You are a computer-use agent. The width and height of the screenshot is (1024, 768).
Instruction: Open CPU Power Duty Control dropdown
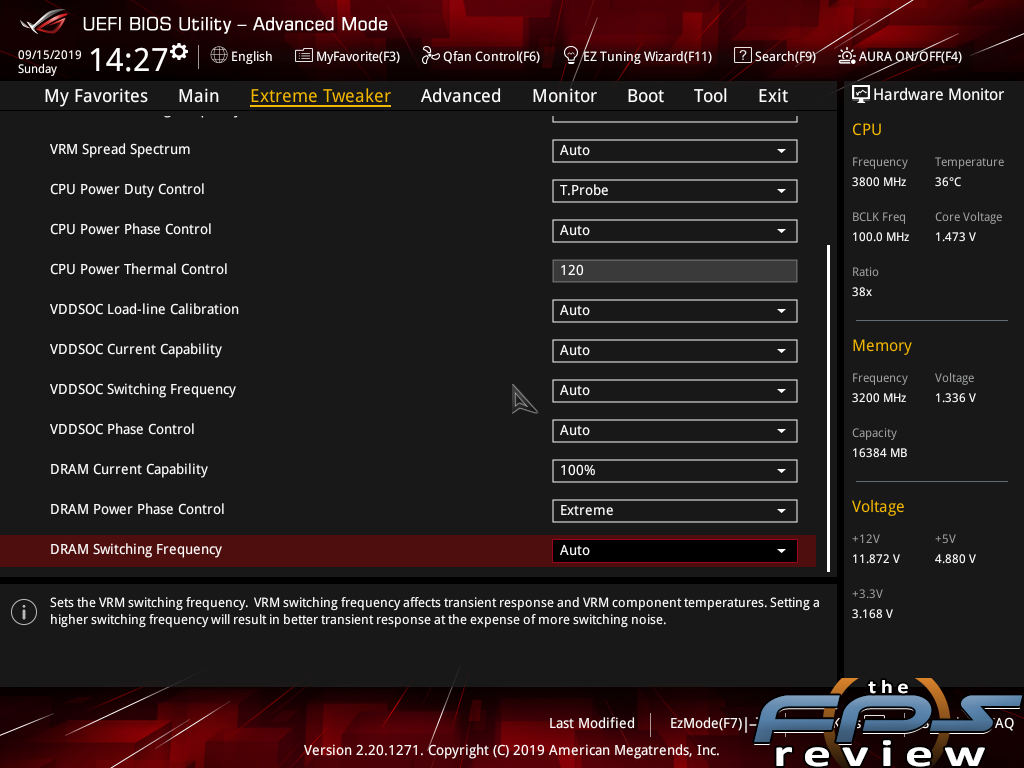[675, 191]
